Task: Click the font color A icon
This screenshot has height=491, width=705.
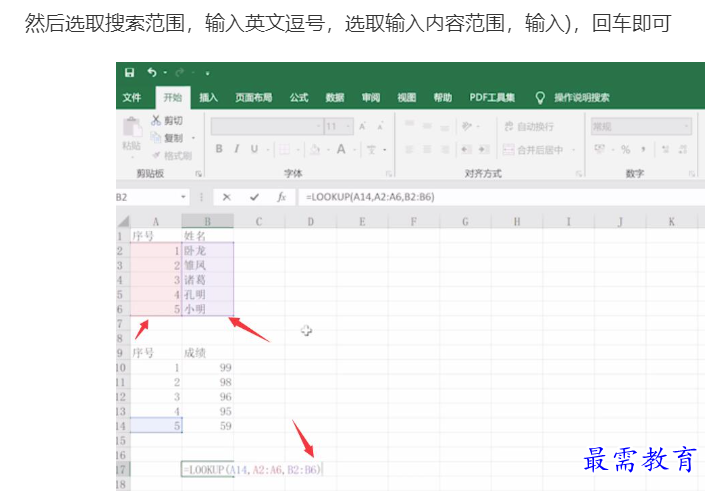Action: pos(341,149)
